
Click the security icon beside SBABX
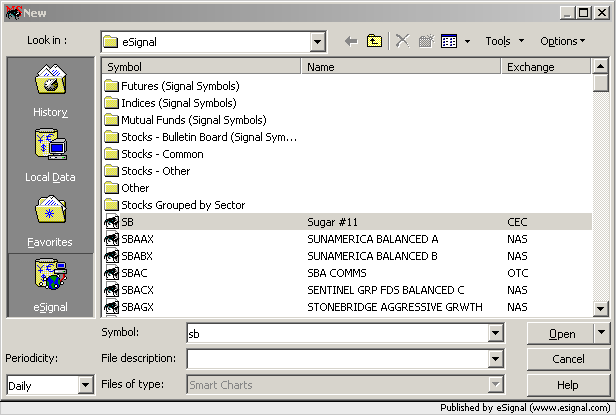click(112, 256)
